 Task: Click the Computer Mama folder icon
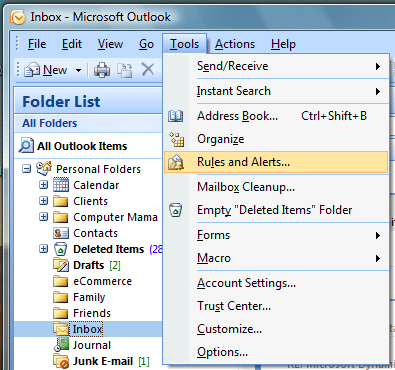tap(61, 217)
